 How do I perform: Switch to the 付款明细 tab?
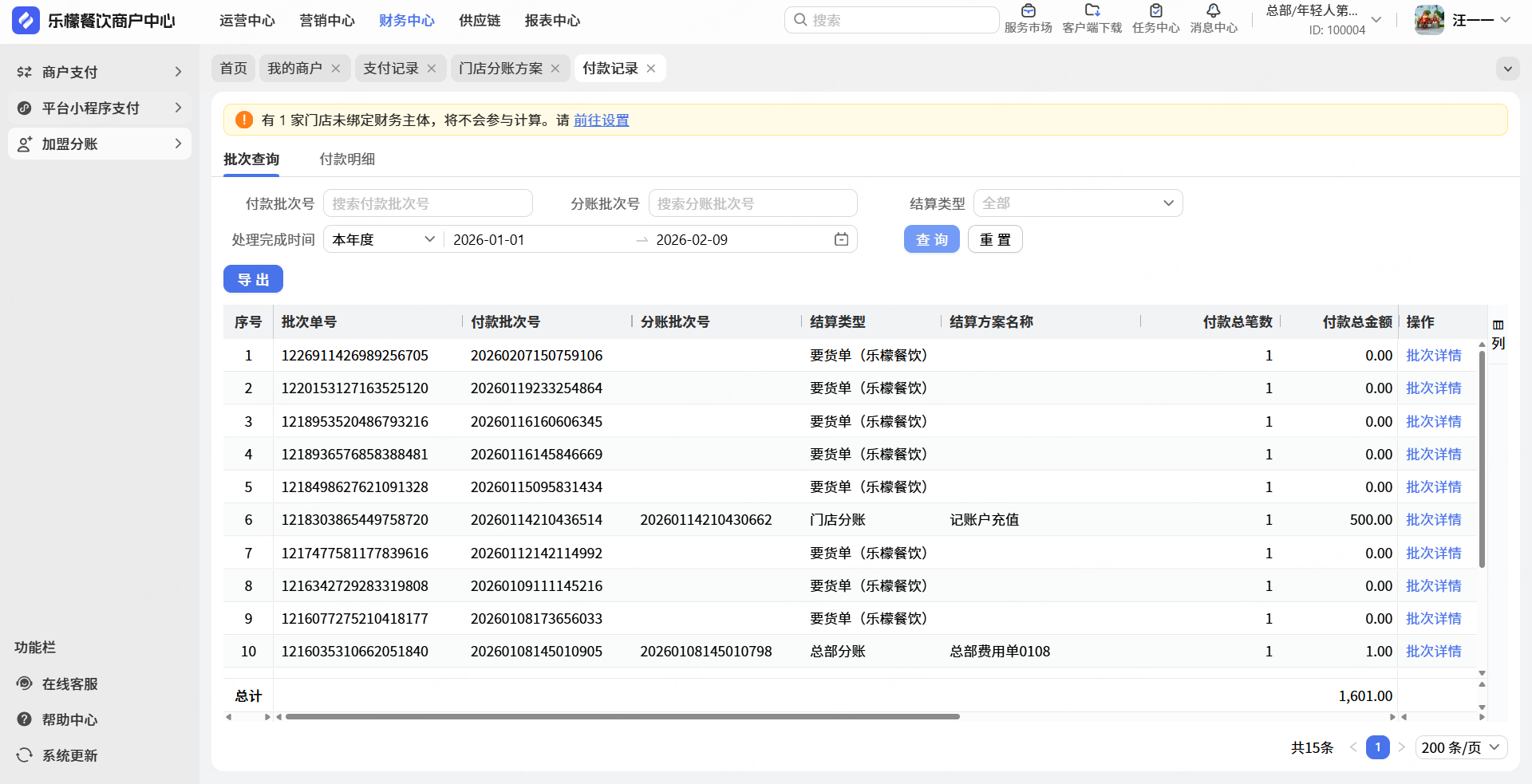(x=347, y=160)
